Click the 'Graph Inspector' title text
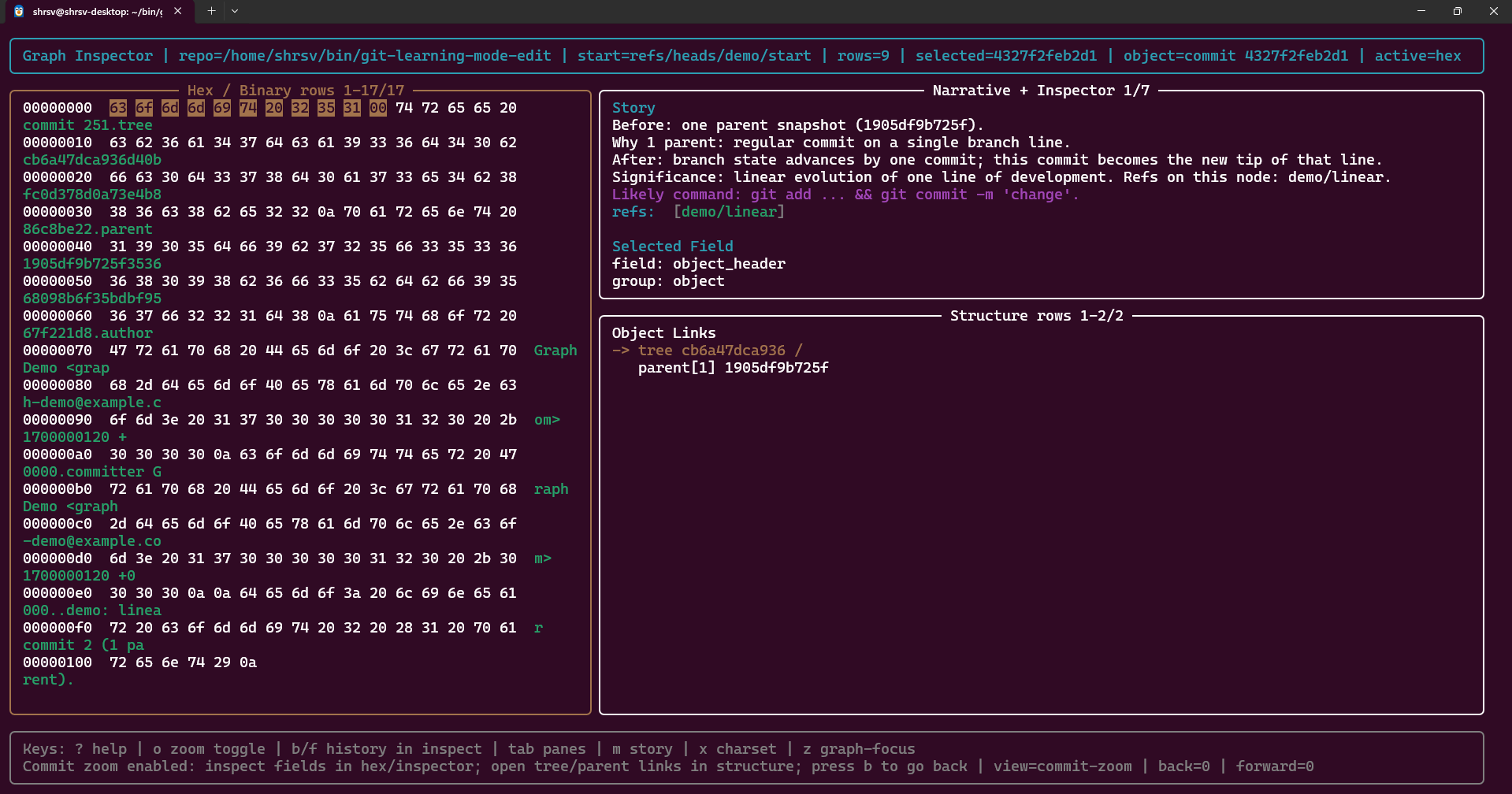 click(x=87, y=56)
